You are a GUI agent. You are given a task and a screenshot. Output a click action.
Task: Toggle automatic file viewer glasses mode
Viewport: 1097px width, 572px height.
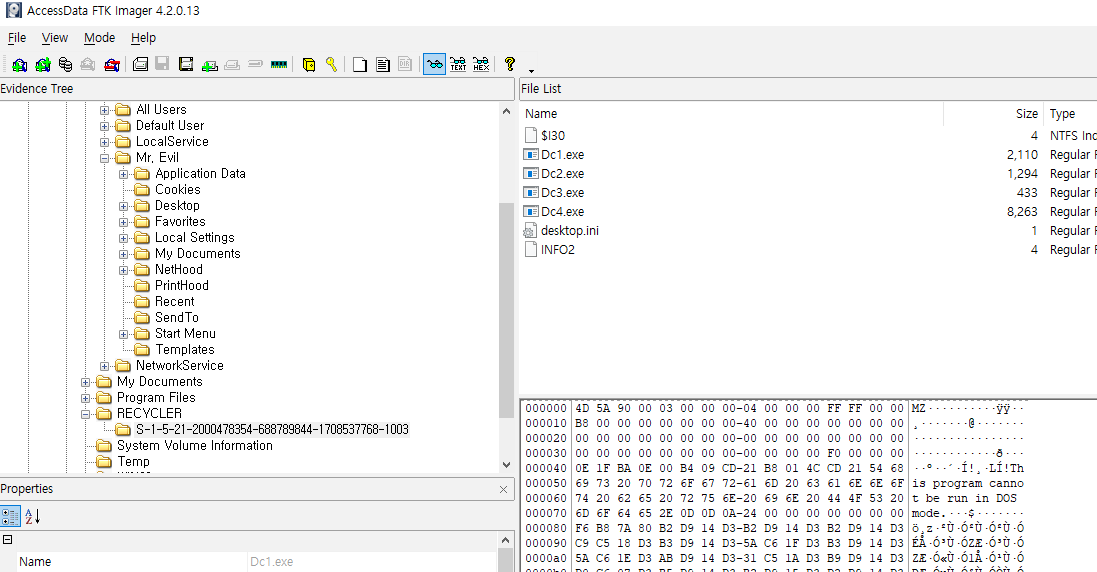(x=434, y=64)
